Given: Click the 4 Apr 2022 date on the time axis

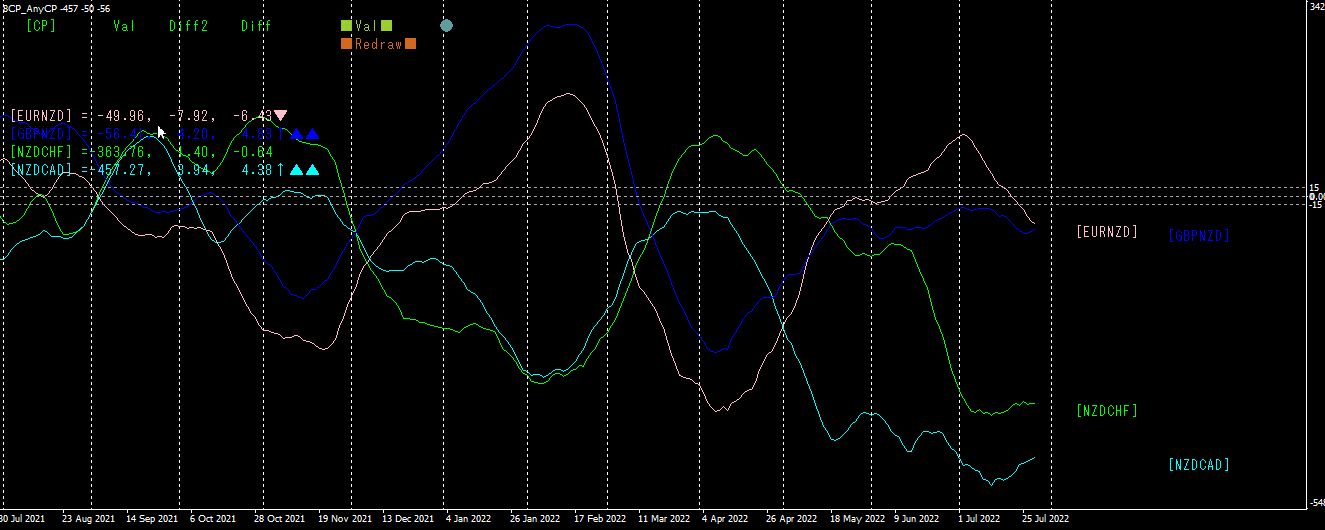Looking at the screenshot, I should [x=726, y=520].
